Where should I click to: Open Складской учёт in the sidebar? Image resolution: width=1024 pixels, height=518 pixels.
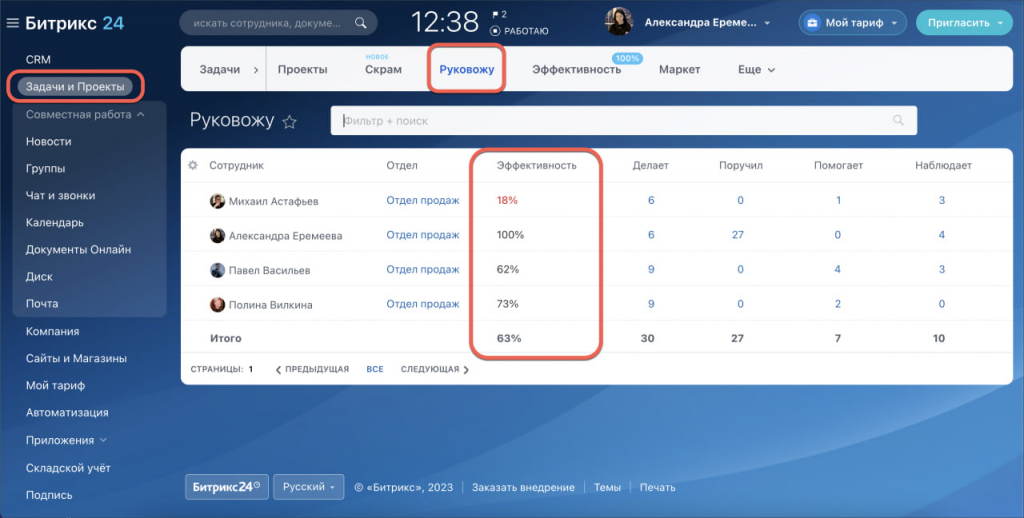pyautogui.click(x=68, y=468)
